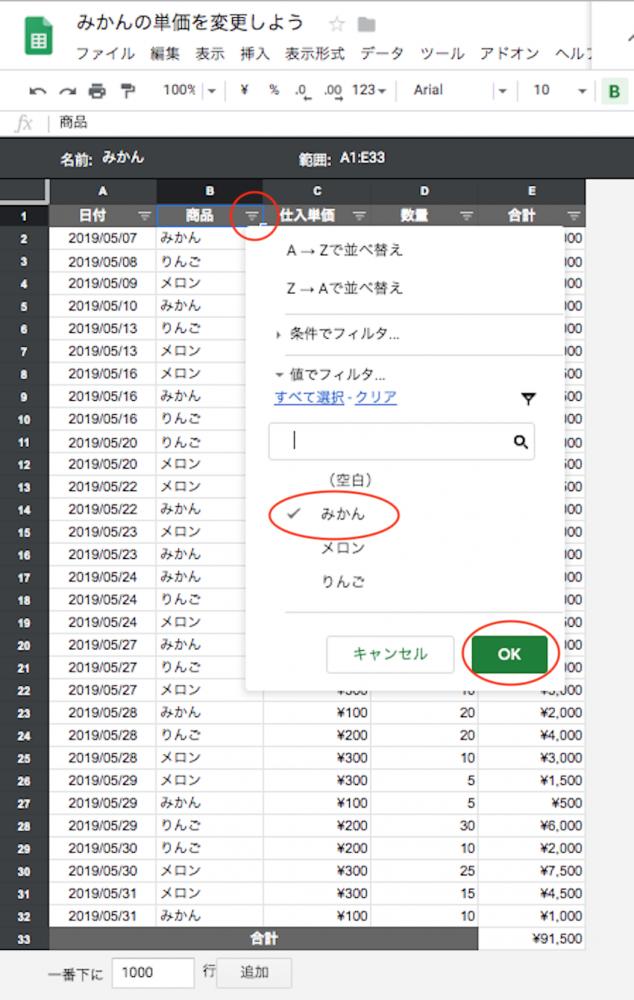Open the データ menu
This screenshot has width=634, height=1000.
coord(382,53)
